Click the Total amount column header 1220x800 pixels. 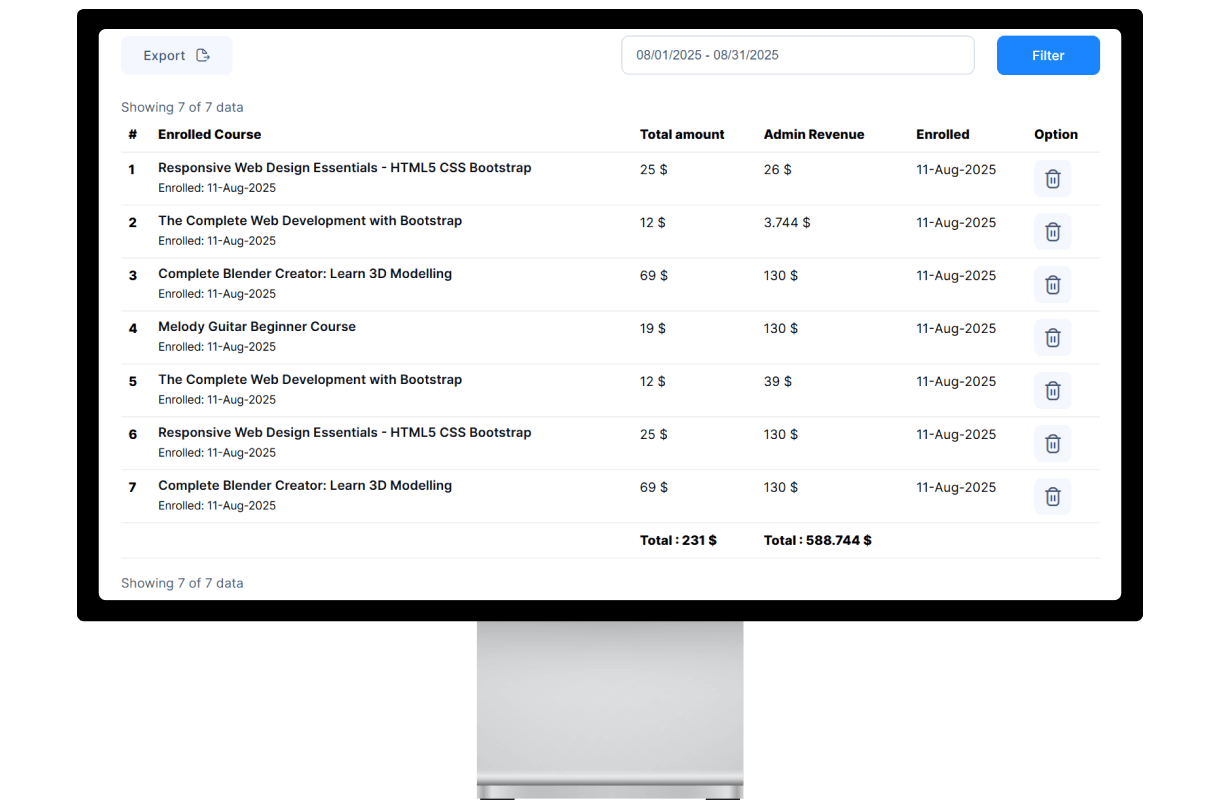click(682, 134)
